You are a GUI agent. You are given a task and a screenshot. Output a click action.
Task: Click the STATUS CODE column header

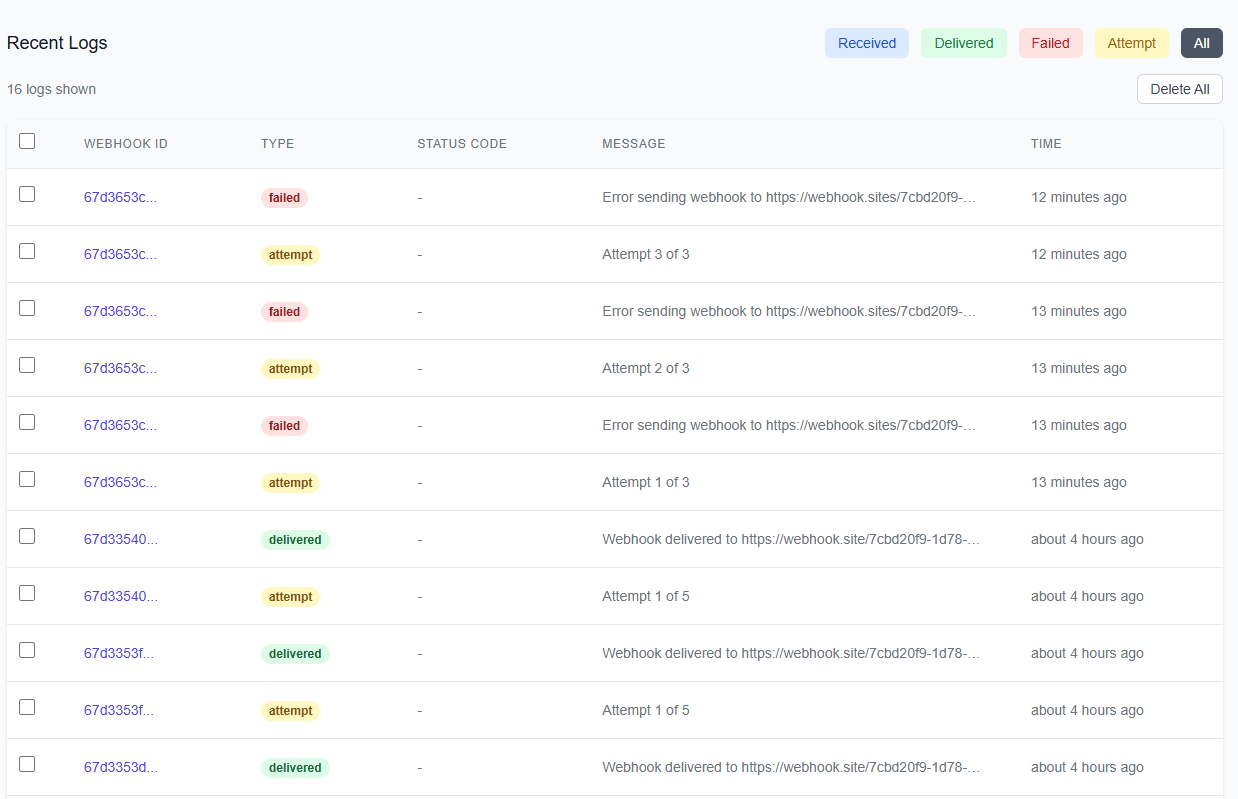coord(462,144)
